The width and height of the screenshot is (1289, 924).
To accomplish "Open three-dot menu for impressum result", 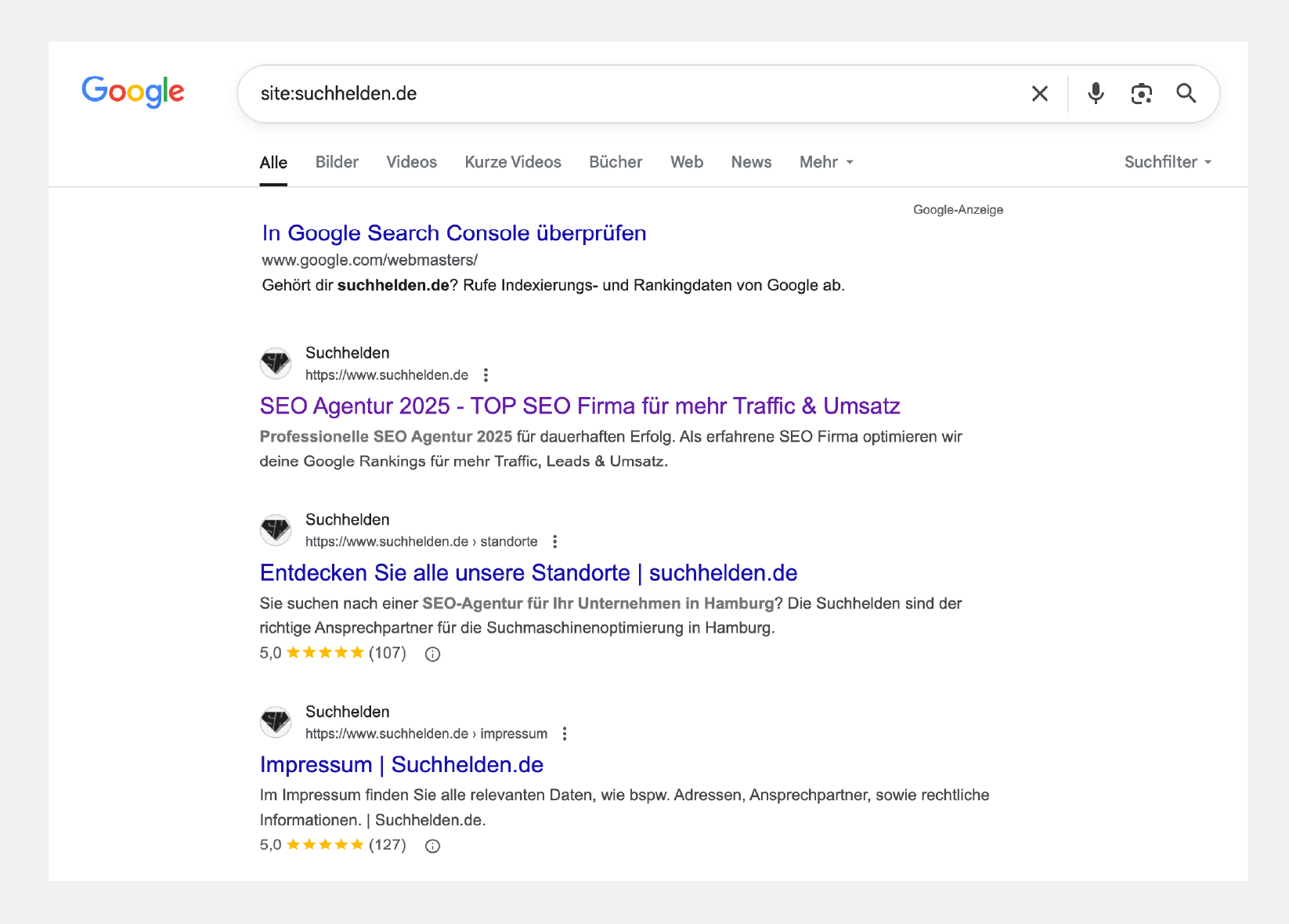I will coord(565,734).
